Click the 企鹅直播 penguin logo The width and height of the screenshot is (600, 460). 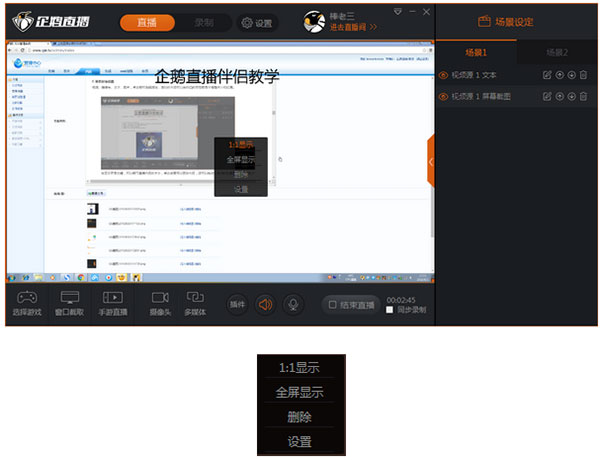tap(51, 21)
